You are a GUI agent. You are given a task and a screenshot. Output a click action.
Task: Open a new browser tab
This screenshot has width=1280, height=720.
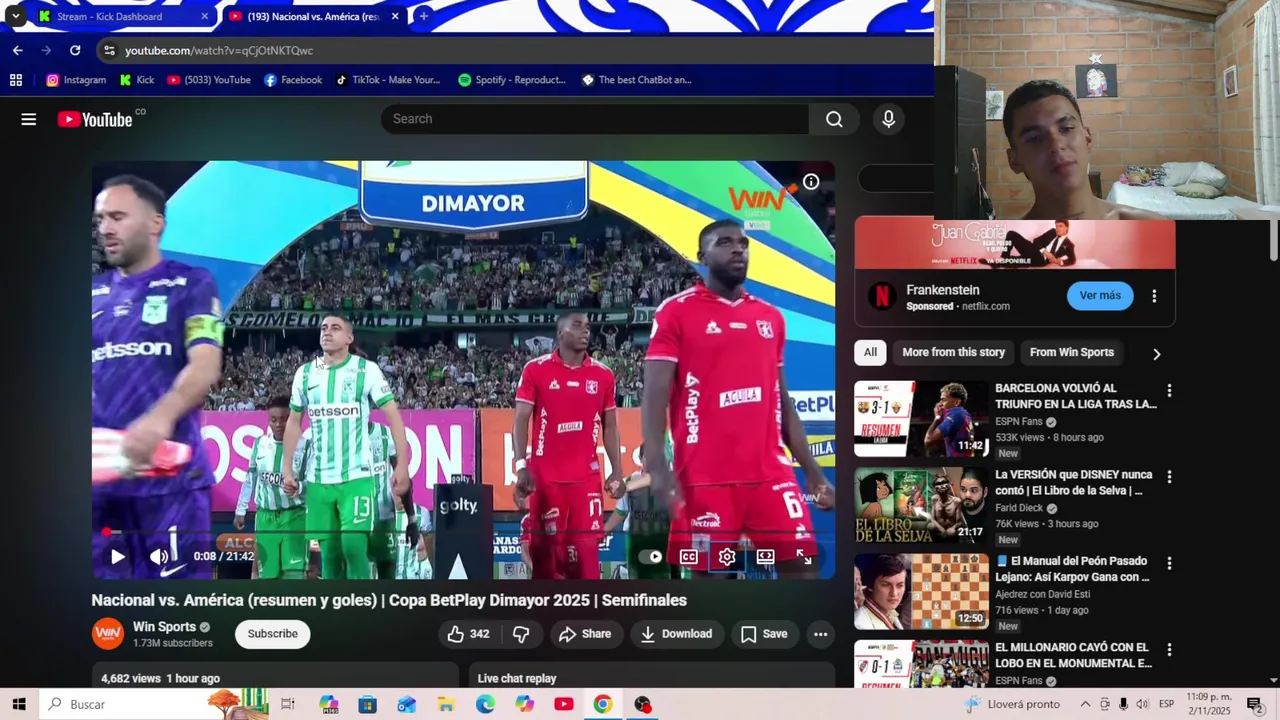click(x=424, y=16)
